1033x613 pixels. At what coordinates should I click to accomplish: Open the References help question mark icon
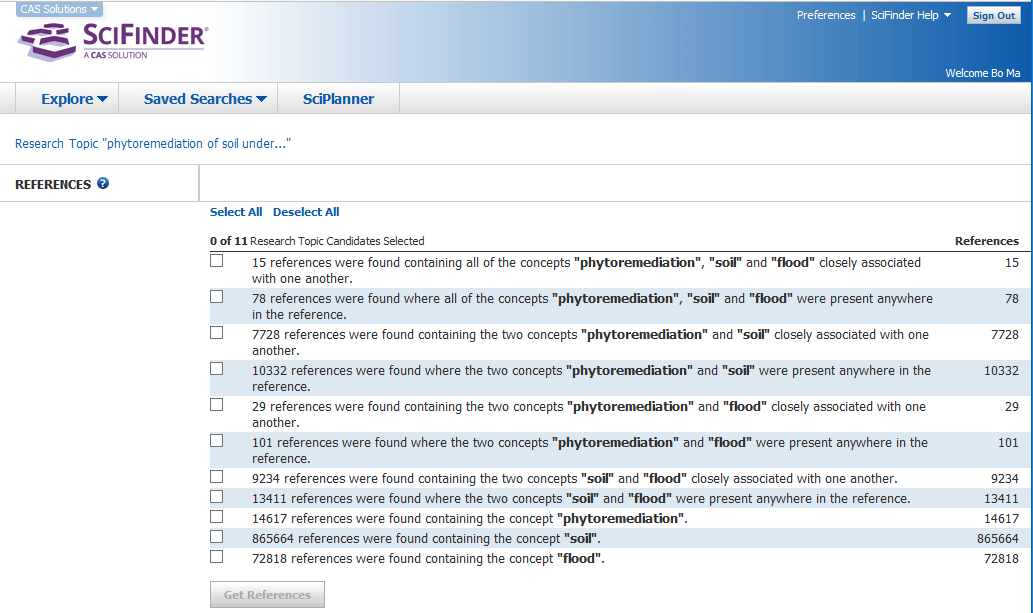(103, 184)
